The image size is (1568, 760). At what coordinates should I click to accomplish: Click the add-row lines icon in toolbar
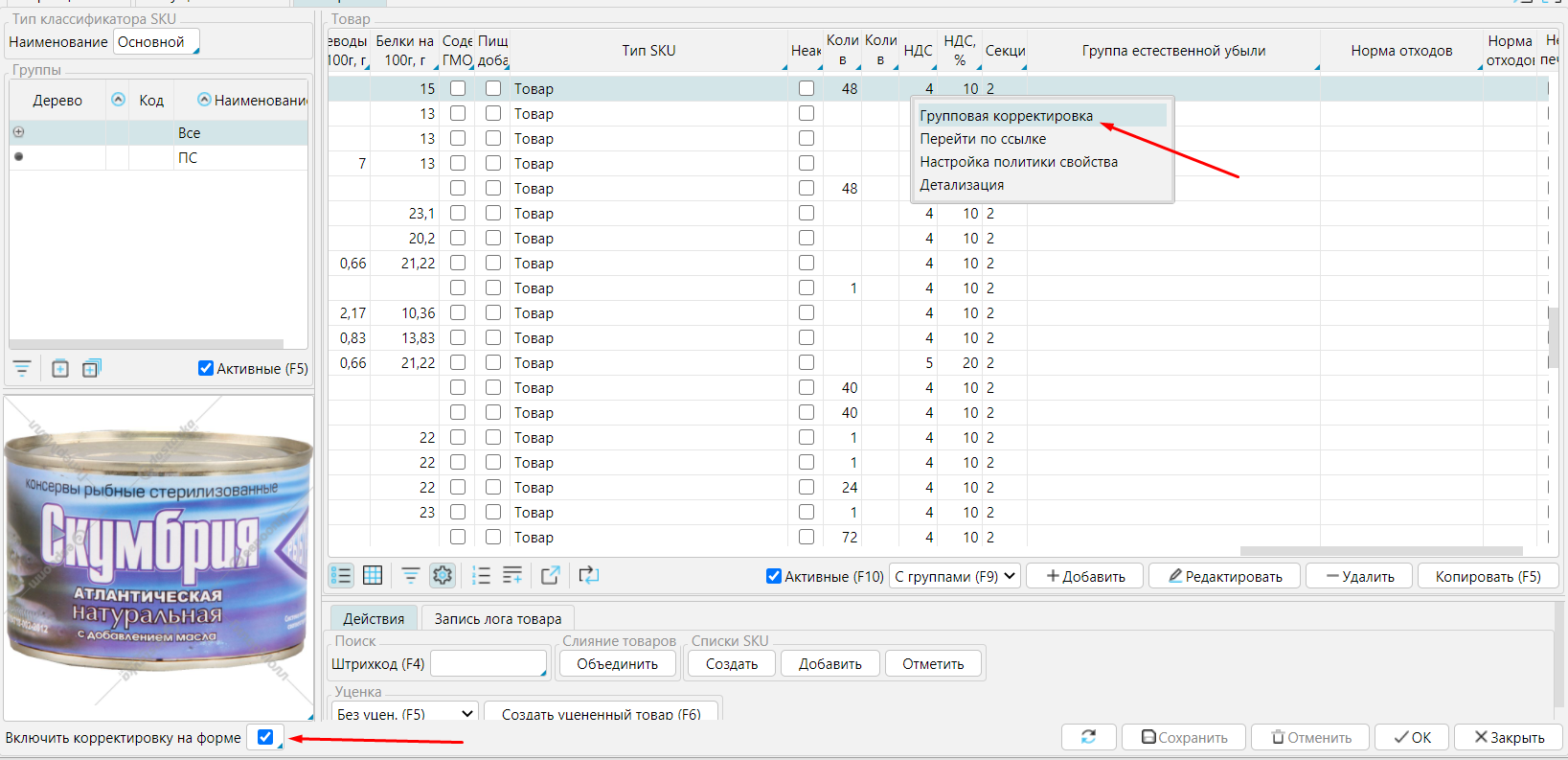512,575
